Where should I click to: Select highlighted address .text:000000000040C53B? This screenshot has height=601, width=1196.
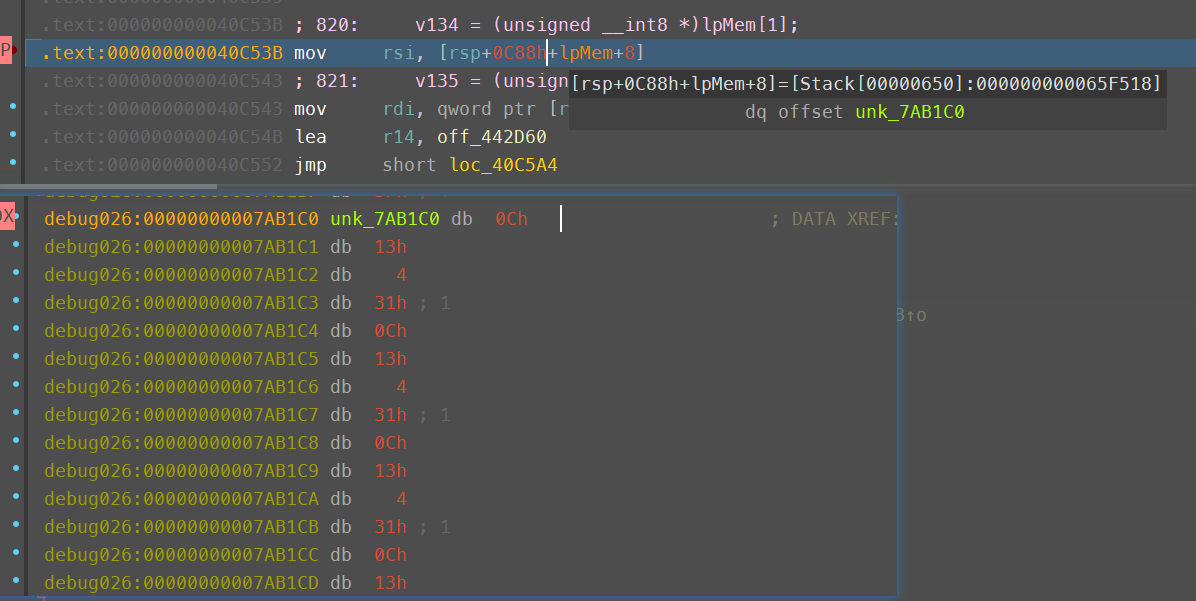pos(162,53)
